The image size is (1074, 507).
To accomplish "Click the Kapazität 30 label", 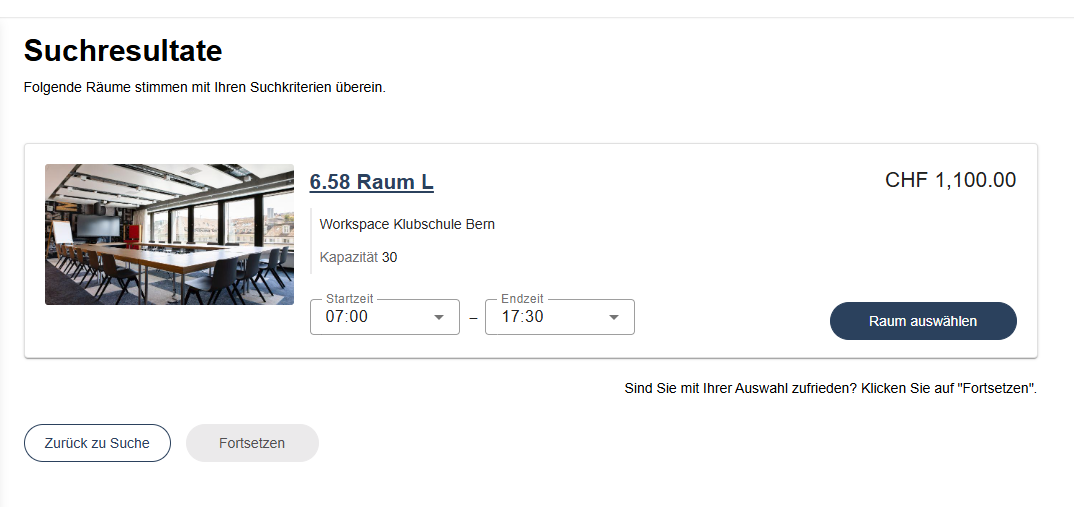I will click(358, 258).
